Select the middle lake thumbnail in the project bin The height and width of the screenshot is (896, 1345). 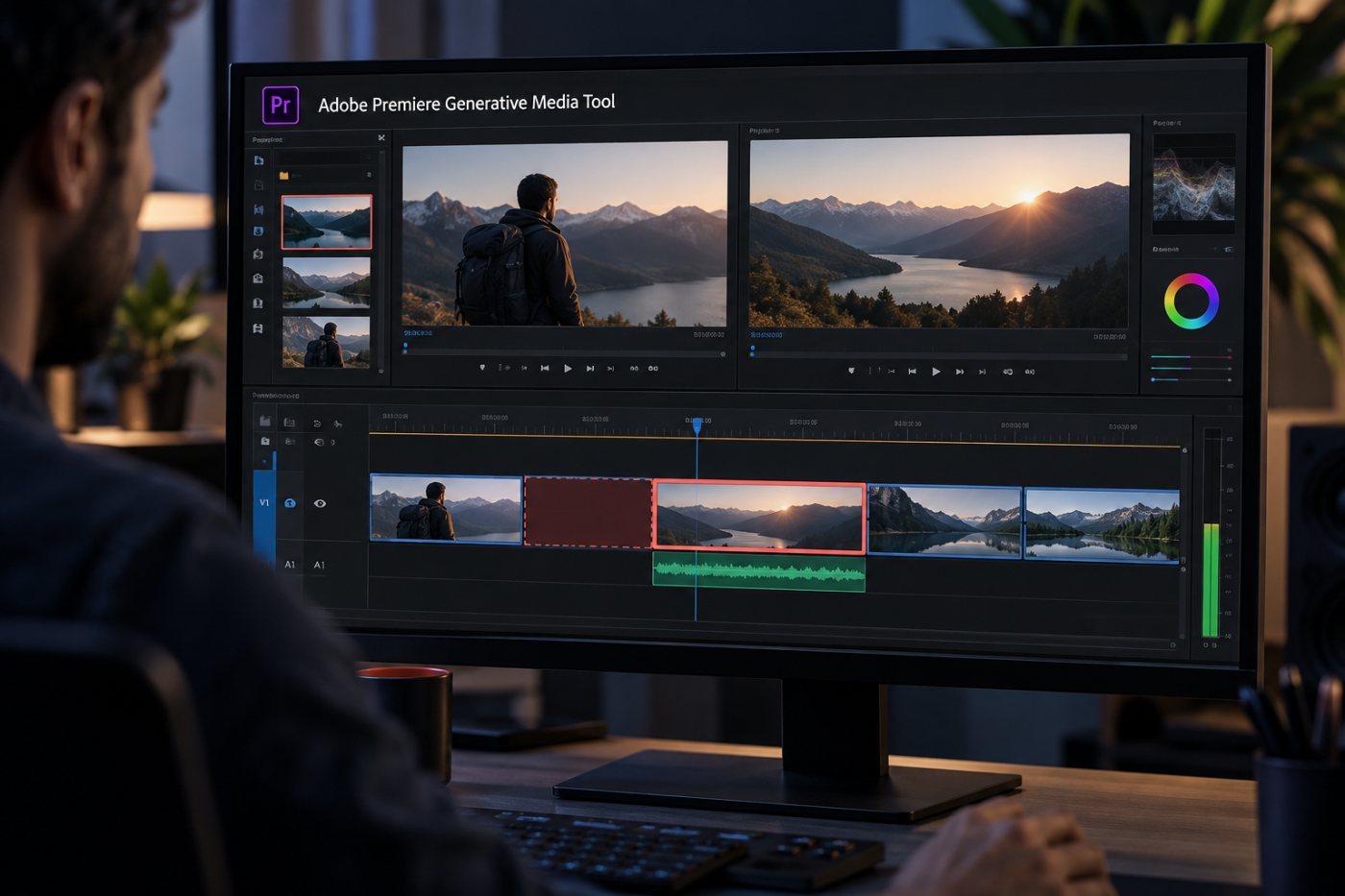[x=327, y=282]
